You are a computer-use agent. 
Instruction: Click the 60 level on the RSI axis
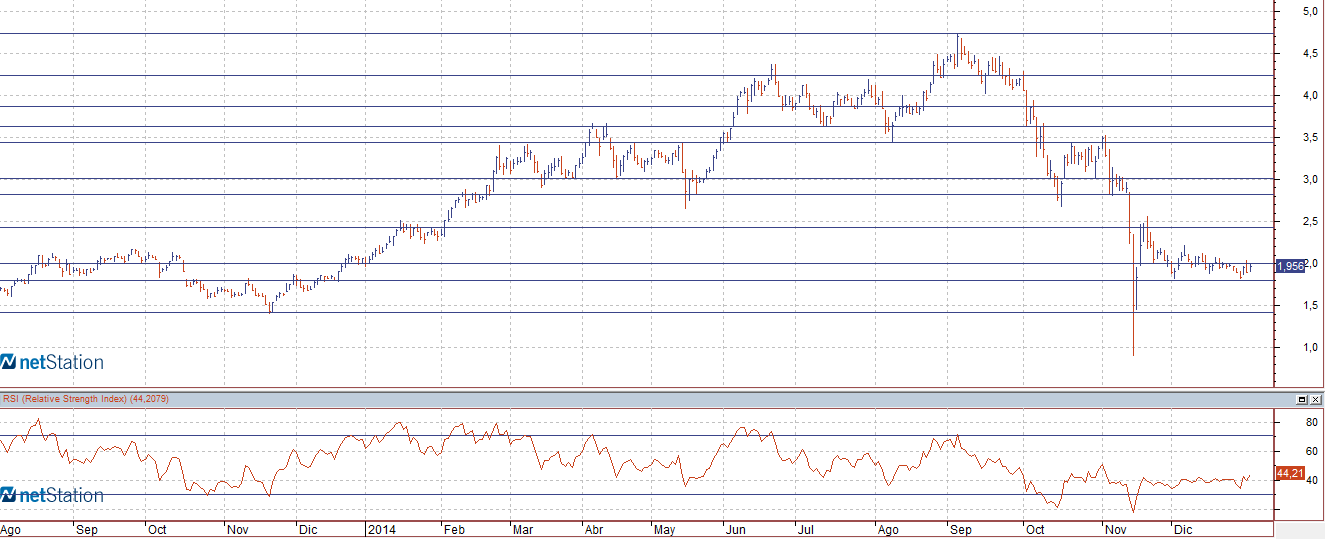[1310, 452]
